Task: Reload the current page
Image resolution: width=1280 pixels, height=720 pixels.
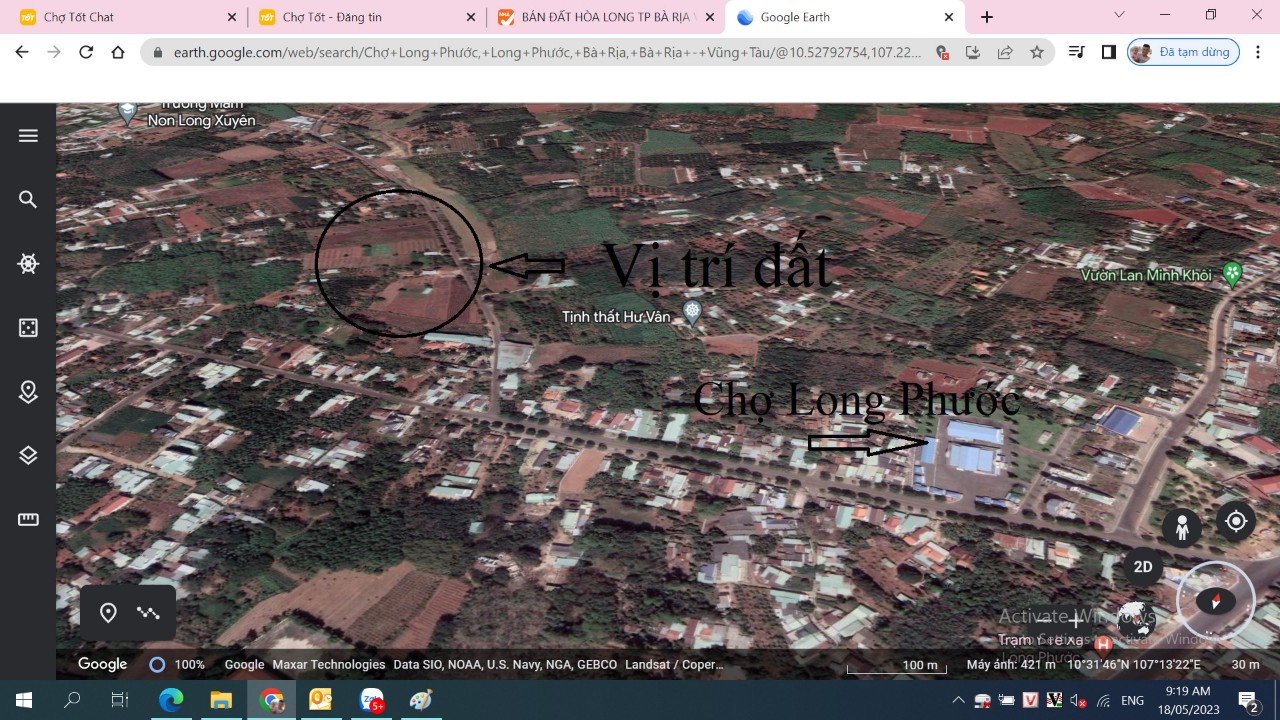Action: tap(86, 52)
